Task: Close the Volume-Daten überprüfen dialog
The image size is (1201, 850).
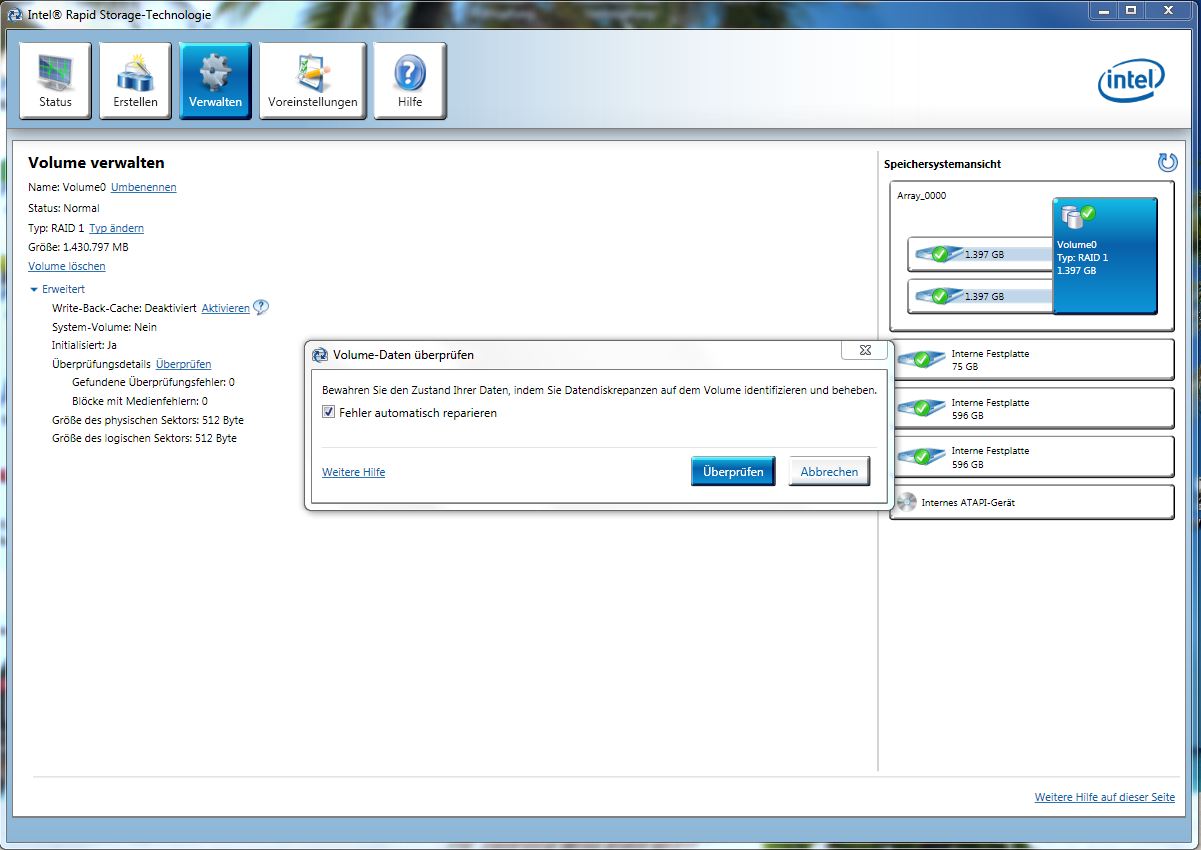Action: pyautogui.click(x=865, y=350)
